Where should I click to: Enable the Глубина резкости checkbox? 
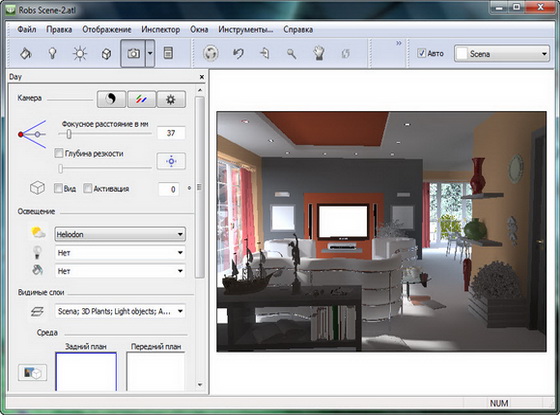click(x=59, y=153)
